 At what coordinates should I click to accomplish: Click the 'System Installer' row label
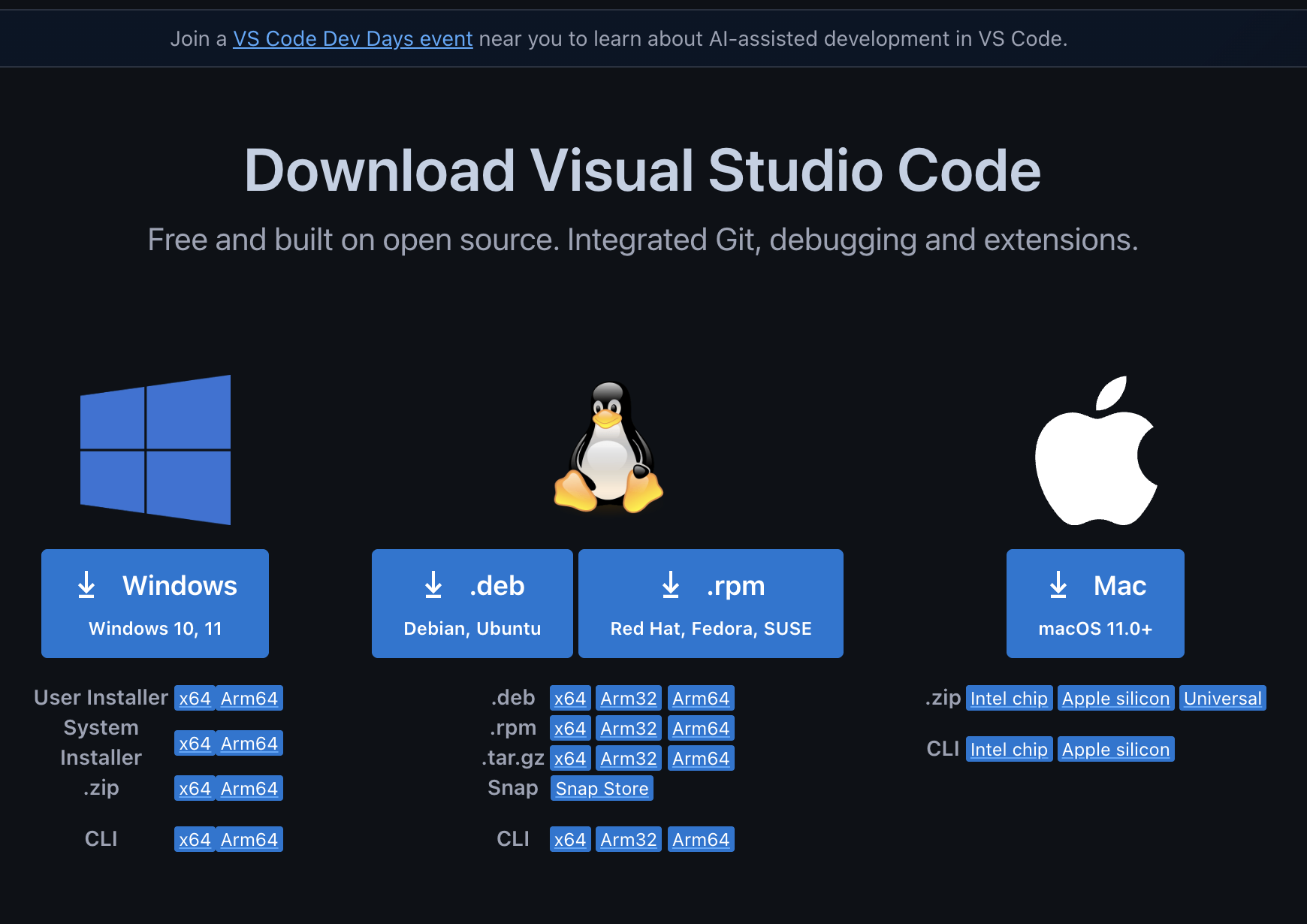point(101,742)
